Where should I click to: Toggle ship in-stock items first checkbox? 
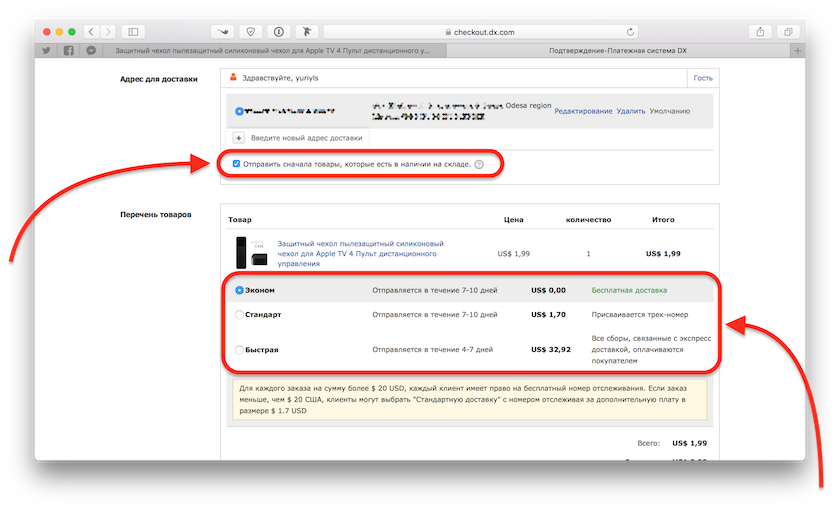click(236, 164)
